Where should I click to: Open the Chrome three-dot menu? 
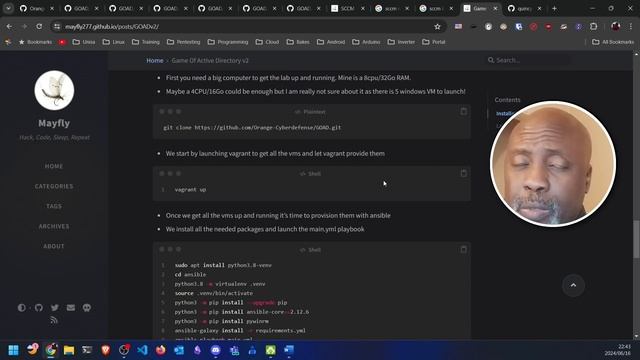coord(631,27)
